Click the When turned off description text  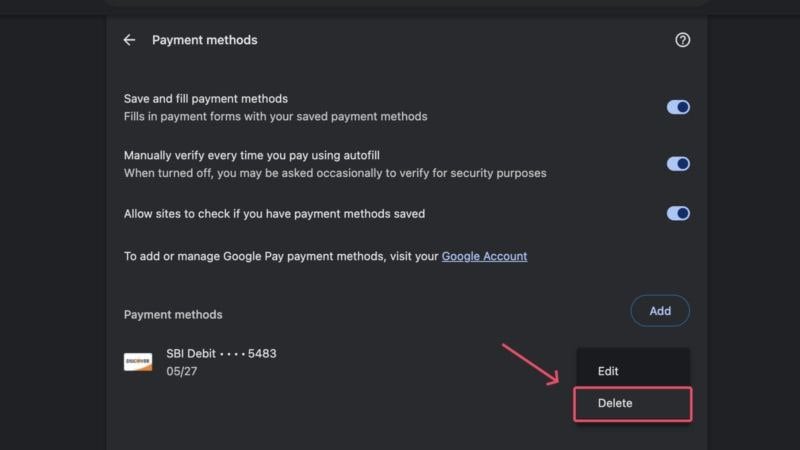click(335, 173)
